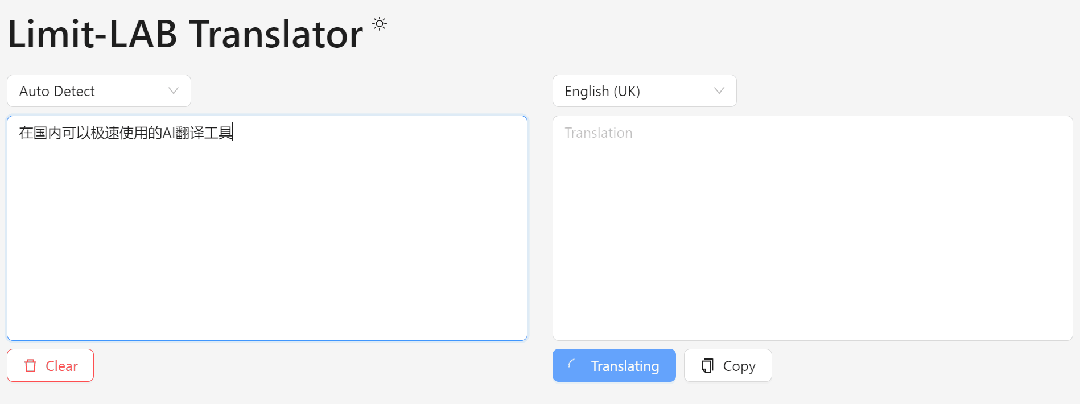
Task: Select the Auto Detect label text
Action: pyautogui.click(x=57, y=91)
